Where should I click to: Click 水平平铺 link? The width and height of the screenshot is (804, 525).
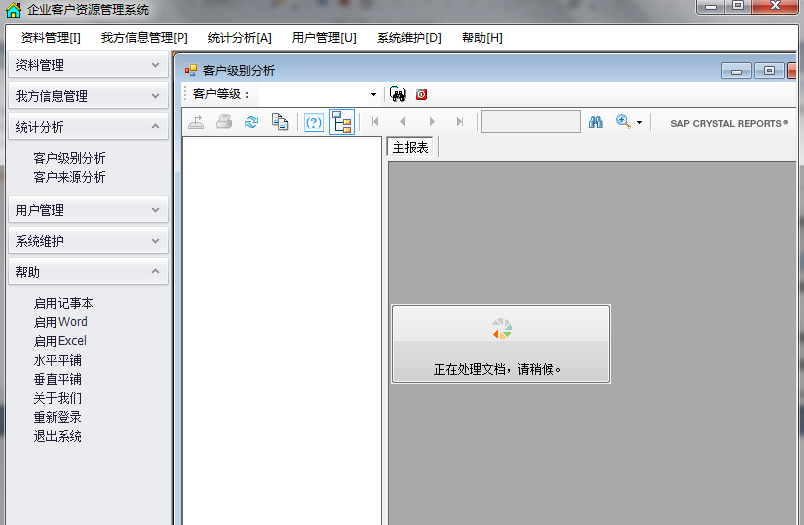57,360
